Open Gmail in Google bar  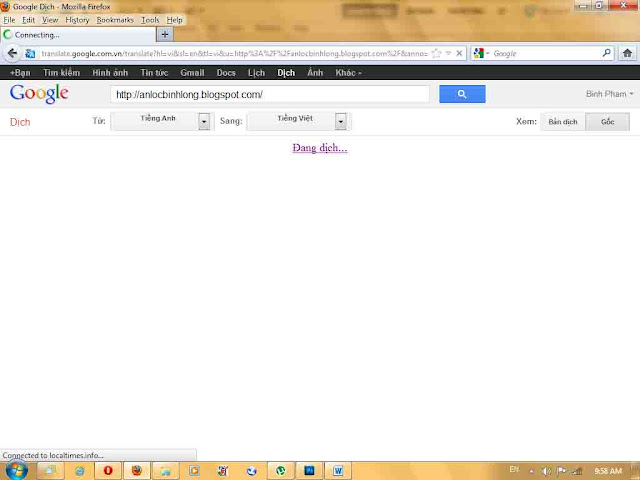[x=192, y=73]
